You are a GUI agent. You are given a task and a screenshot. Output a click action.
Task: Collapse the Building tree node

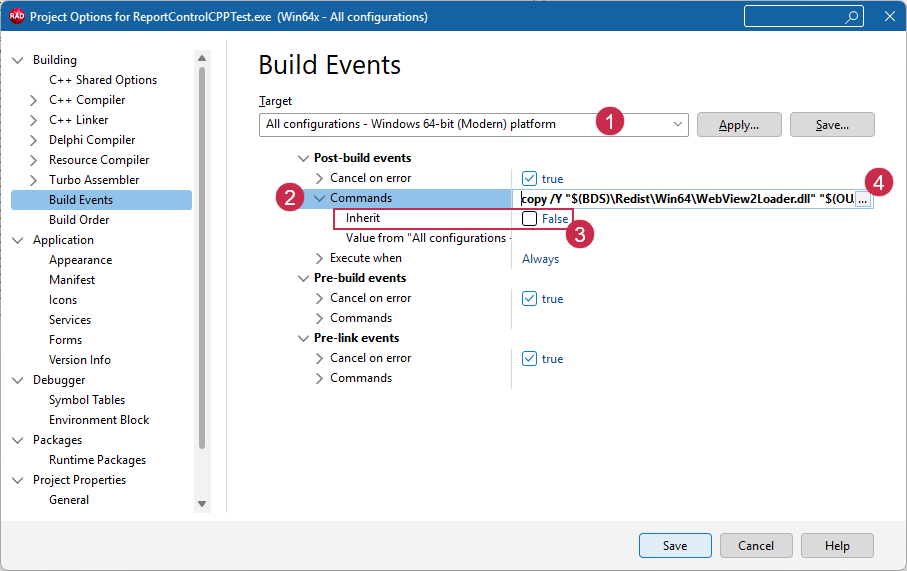point(18,60)
